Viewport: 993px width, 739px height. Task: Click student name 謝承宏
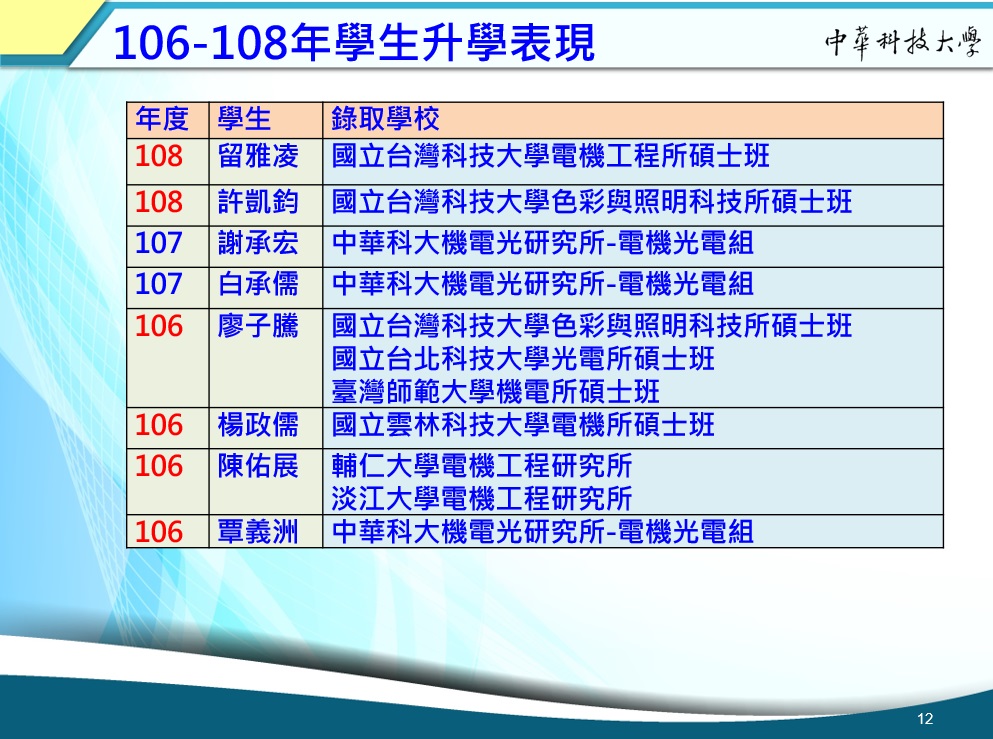[258, 243]
